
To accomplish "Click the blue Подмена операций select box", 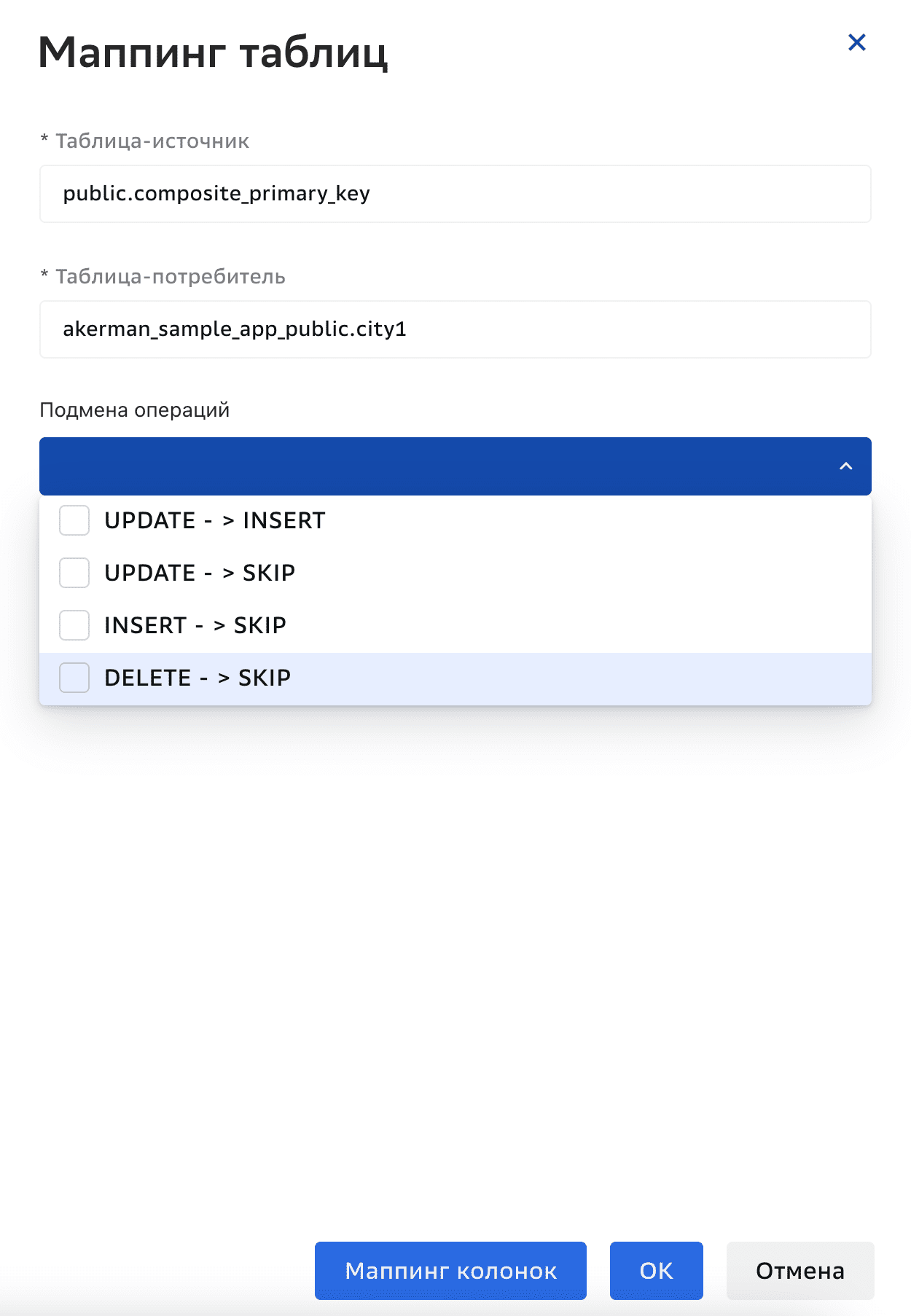I will point(437,466).
